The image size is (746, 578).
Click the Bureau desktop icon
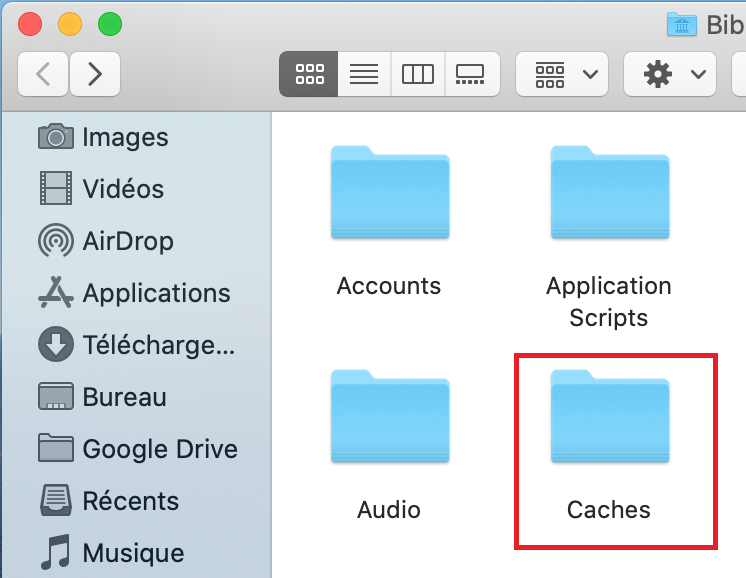coord(56,396)
